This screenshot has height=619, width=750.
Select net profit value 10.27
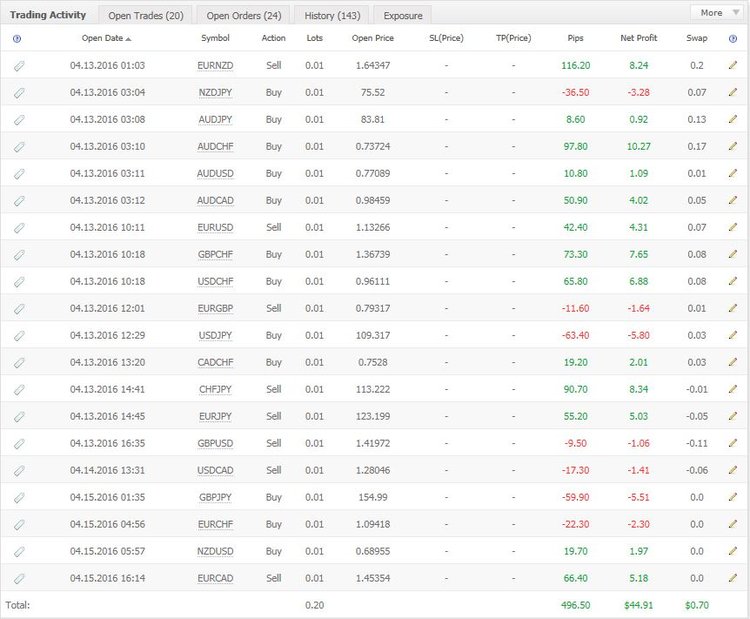click(x=639, y=146)
